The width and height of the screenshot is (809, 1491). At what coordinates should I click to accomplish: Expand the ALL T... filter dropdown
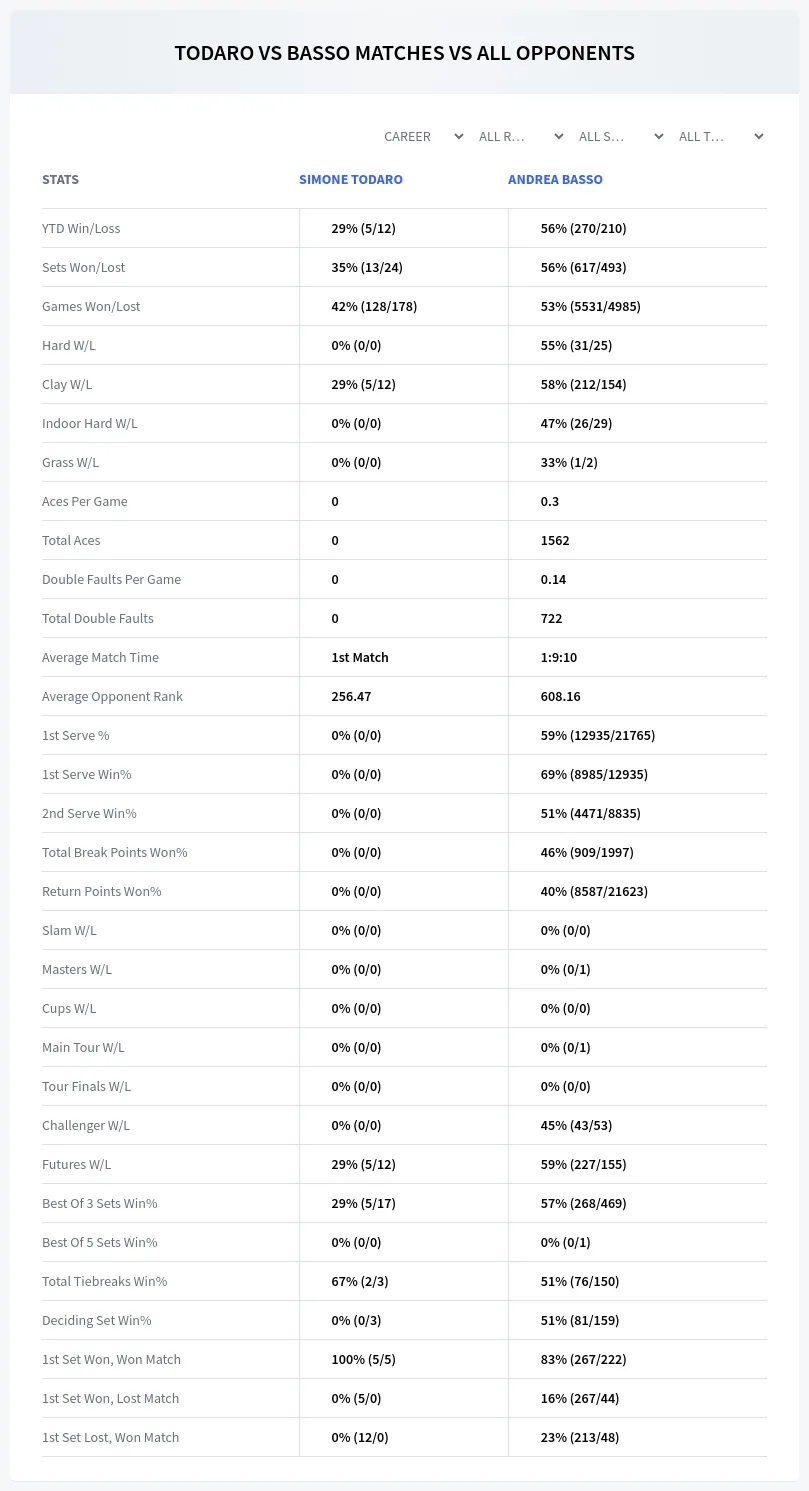click(721, 136)
